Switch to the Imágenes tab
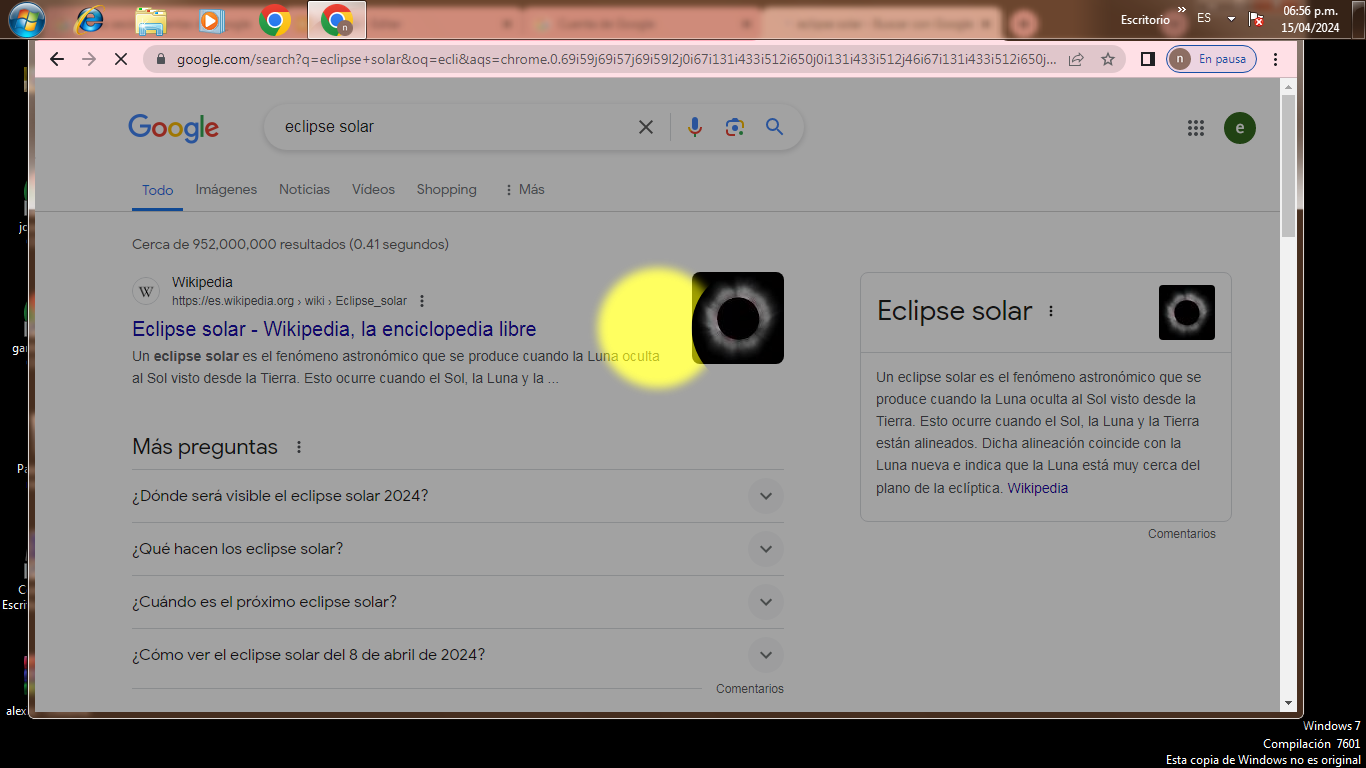 click(x=226, y=189)
